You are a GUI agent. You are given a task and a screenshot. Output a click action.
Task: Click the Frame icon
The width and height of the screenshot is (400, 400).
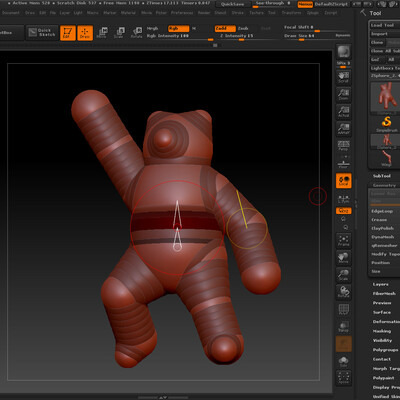[x=343, y=240]
